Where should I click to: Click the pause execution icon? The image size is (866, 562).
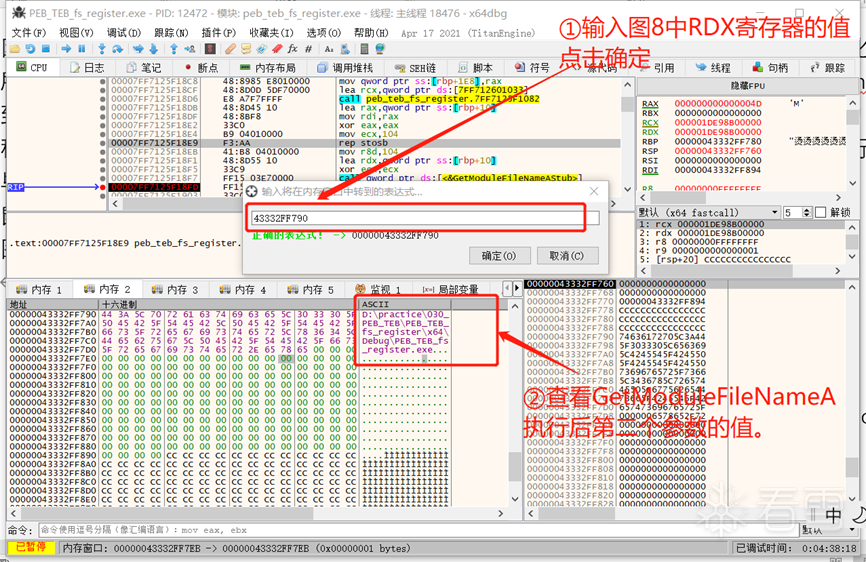(82, 49)
